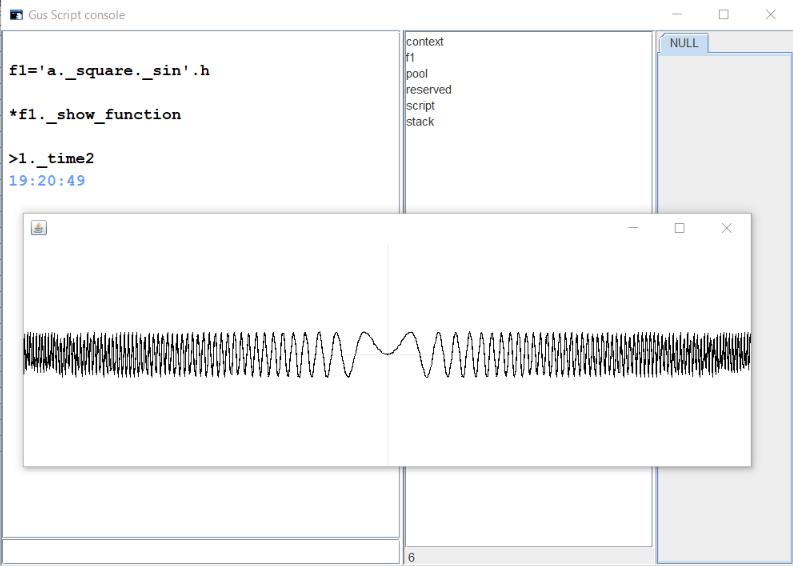Select the NULL tab
This screenshot has height=566, width=793.
point(684,43)
